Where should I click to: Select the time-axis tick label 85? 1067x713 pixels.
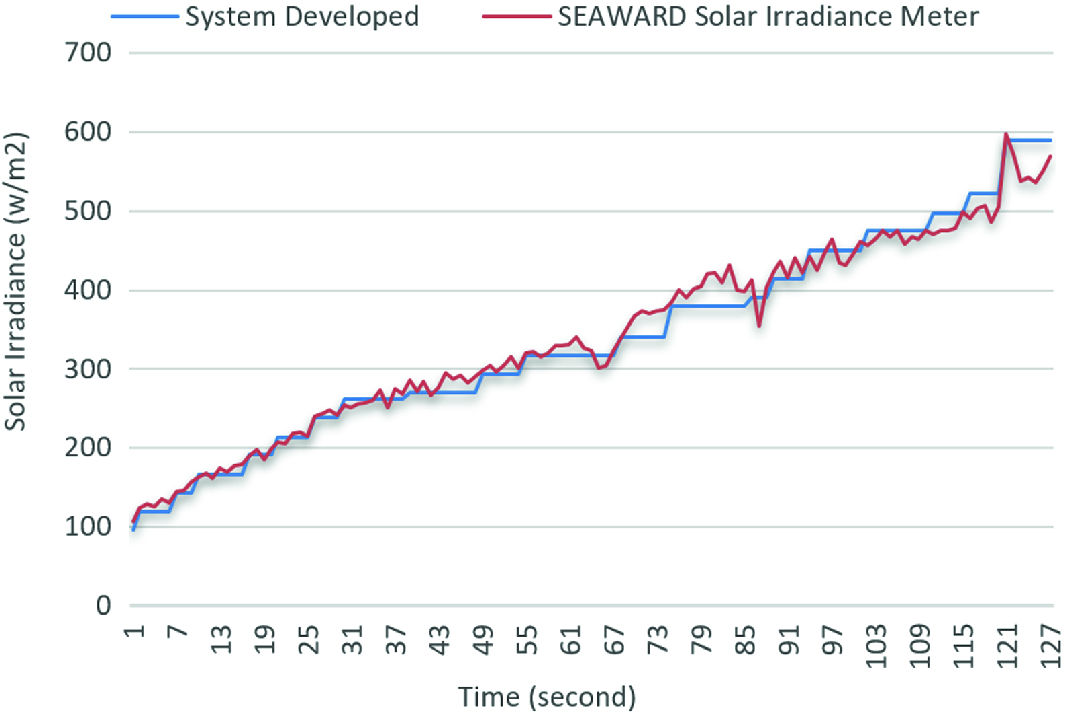(x=744, y=638)
